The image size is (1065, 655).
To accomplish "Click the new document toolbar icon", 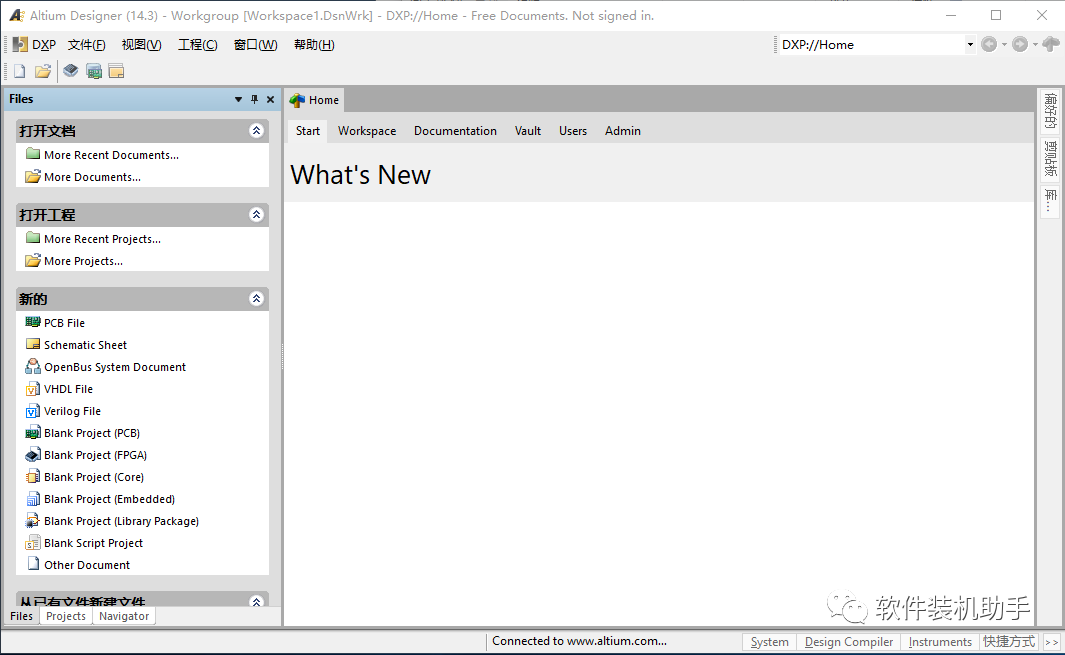I will point(20,71).
